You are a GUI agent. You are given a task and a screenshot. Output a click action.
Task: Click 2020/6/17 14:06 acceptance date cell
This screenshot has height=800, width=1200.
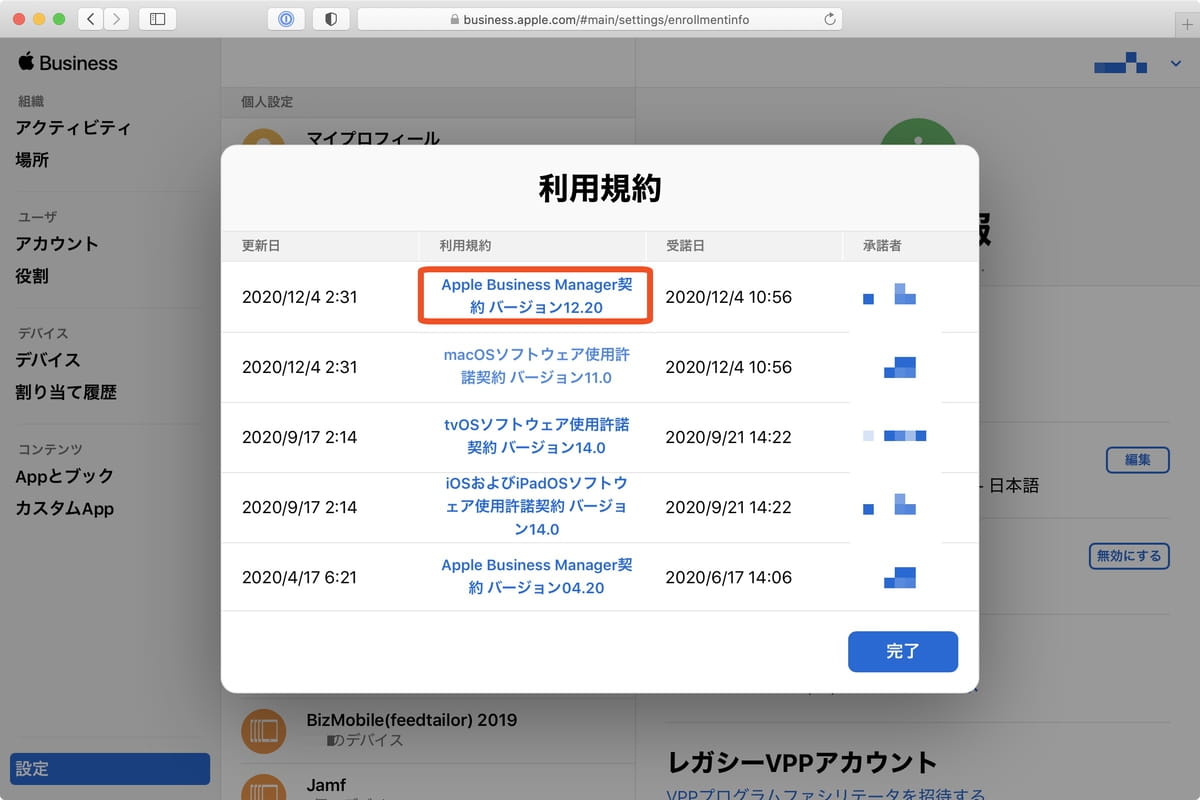pos(728,577)
